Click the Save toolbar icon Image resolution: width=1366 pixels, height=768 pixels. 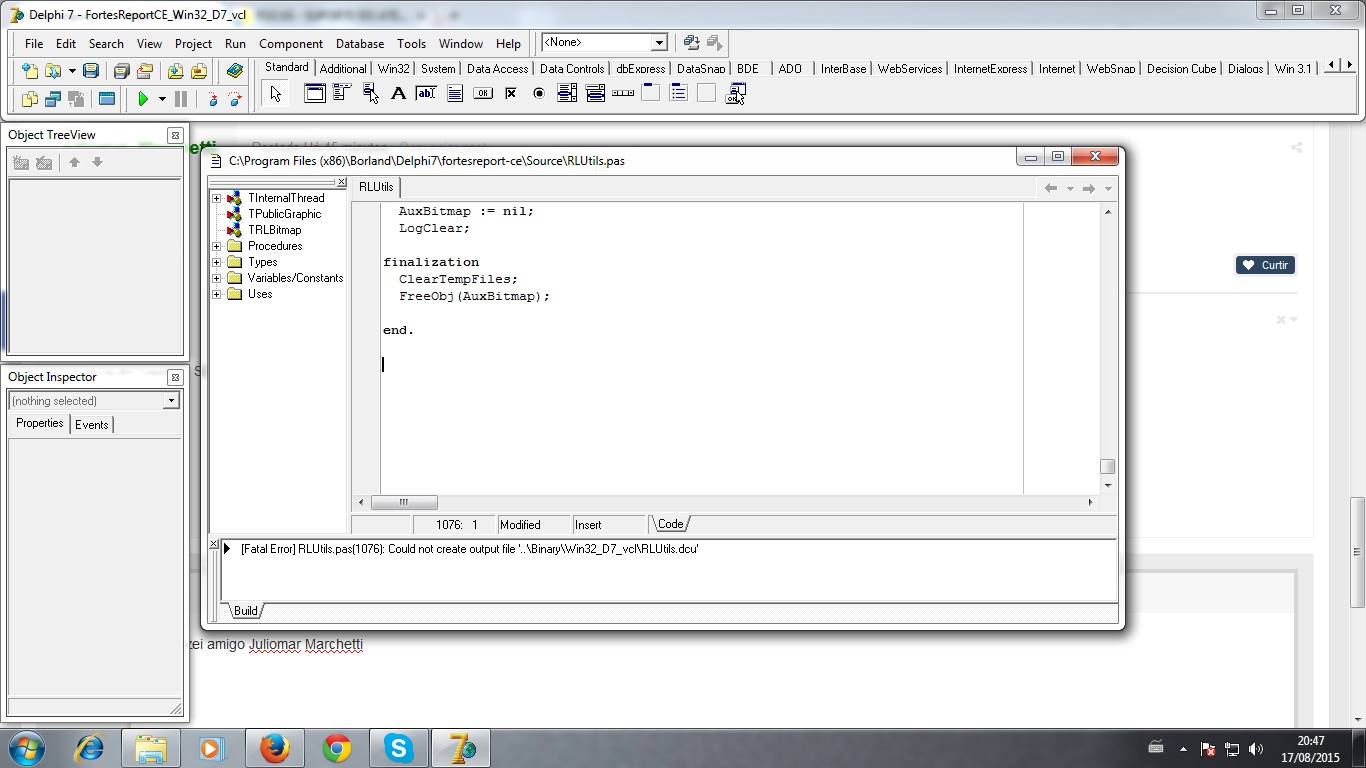[91, 71]
